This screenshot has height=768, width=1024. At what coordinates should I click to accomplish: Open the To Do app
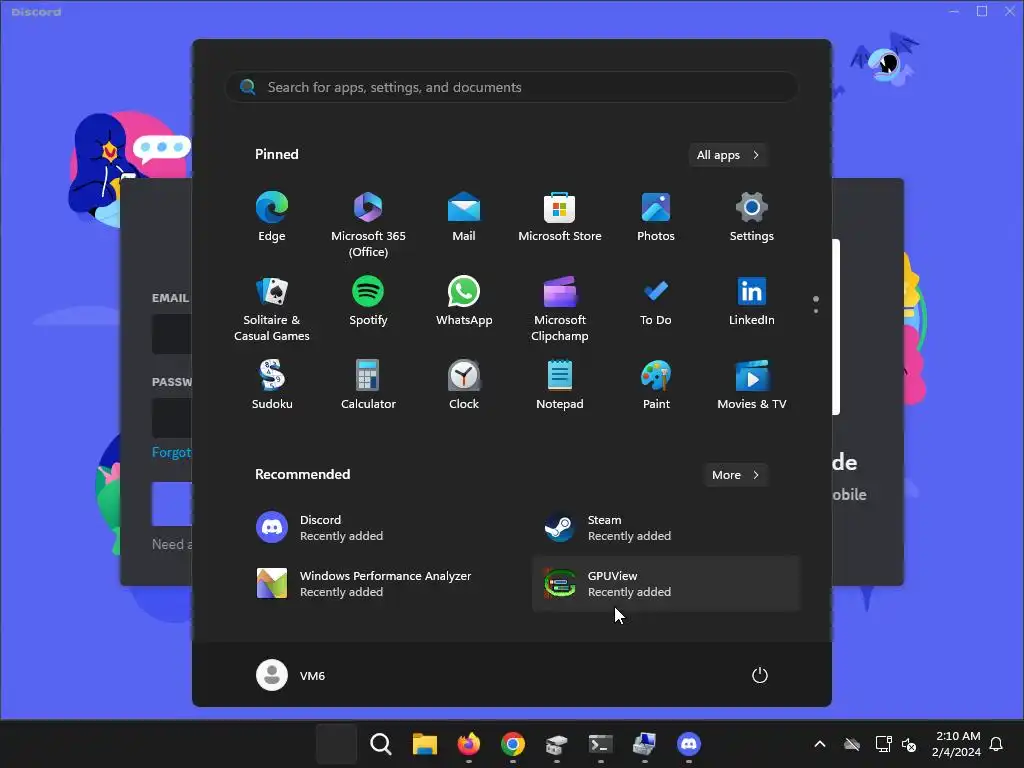tap(656, 302)
